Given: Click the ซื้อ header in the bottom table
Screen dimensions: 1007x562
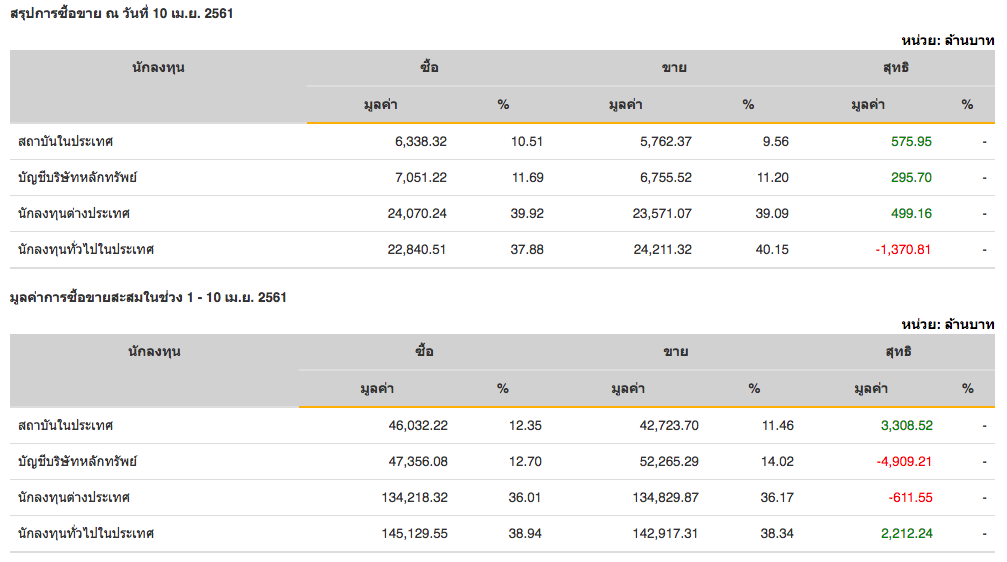Looking at the screenshot, I should coord(425,352).
